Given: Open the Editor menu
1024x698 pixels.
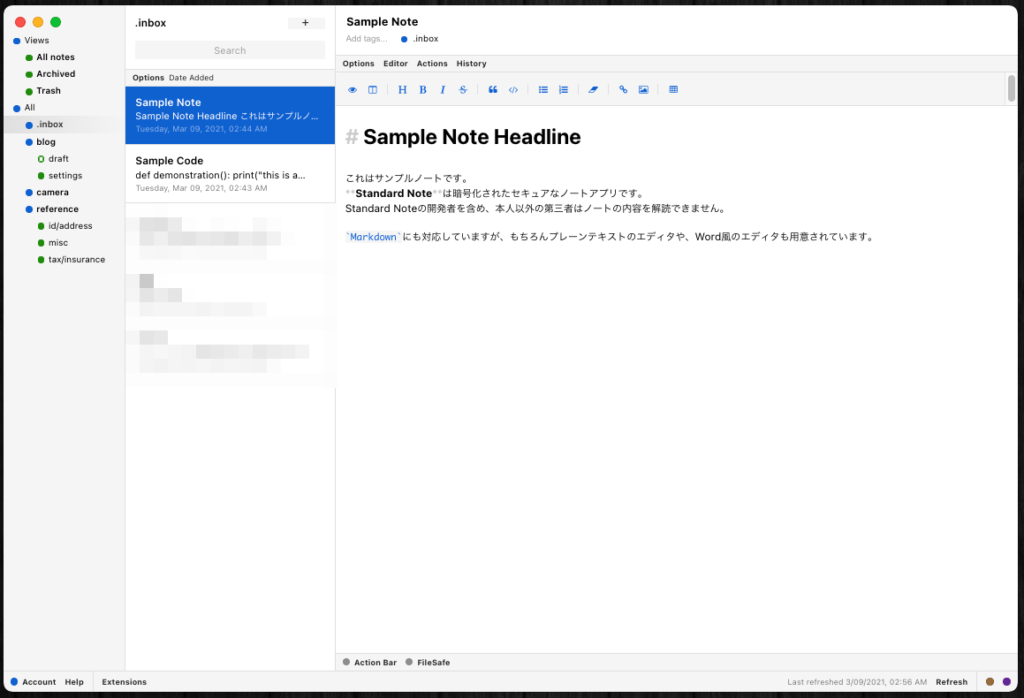Looking at the screenshot, I should tap(395, 63).
